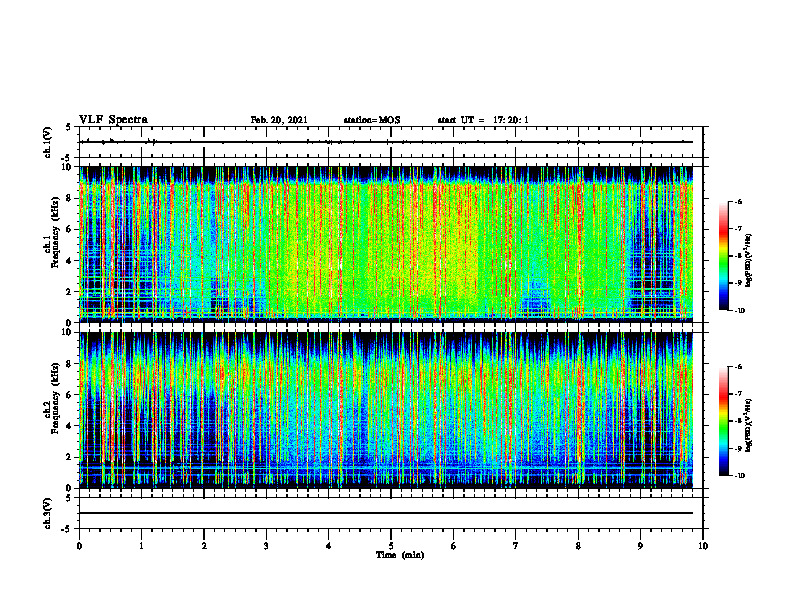Click the "-6" label on ch.1 color bar

(x=738, y=201)
